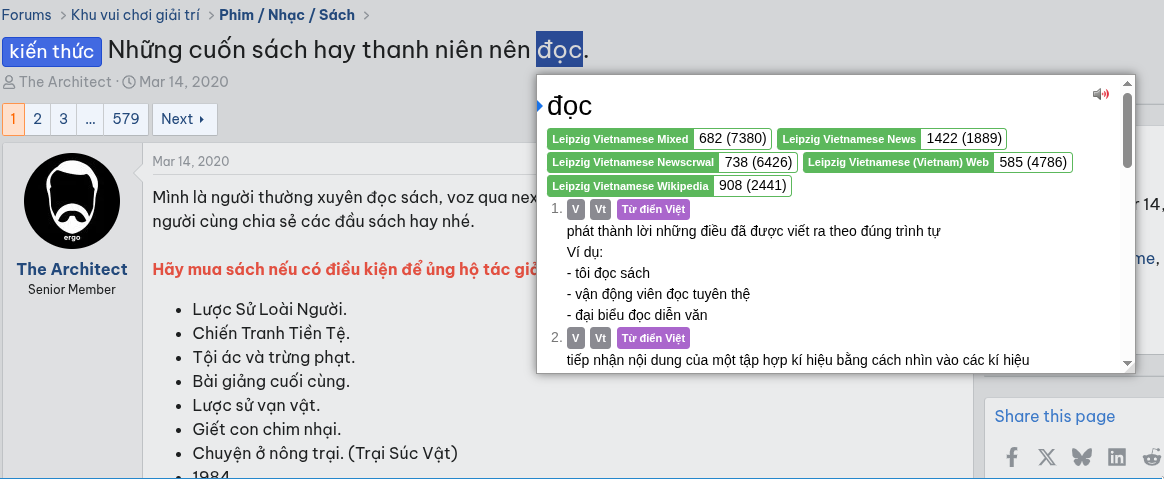Click the Leipzig Vietnamese News frequency tag

[848, 139]
